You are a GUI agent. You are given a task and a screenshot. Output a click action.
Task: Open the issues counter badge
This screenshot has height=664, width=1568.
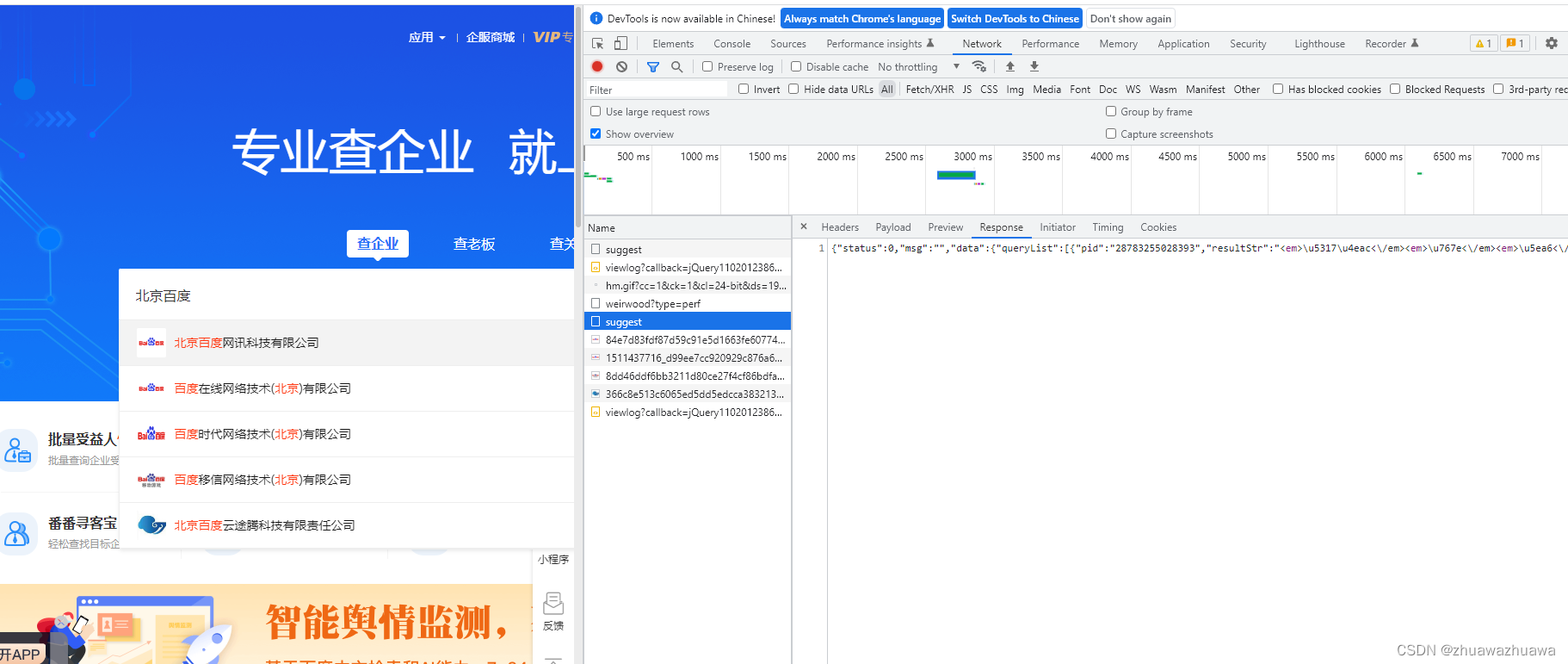click(1515, 43)
